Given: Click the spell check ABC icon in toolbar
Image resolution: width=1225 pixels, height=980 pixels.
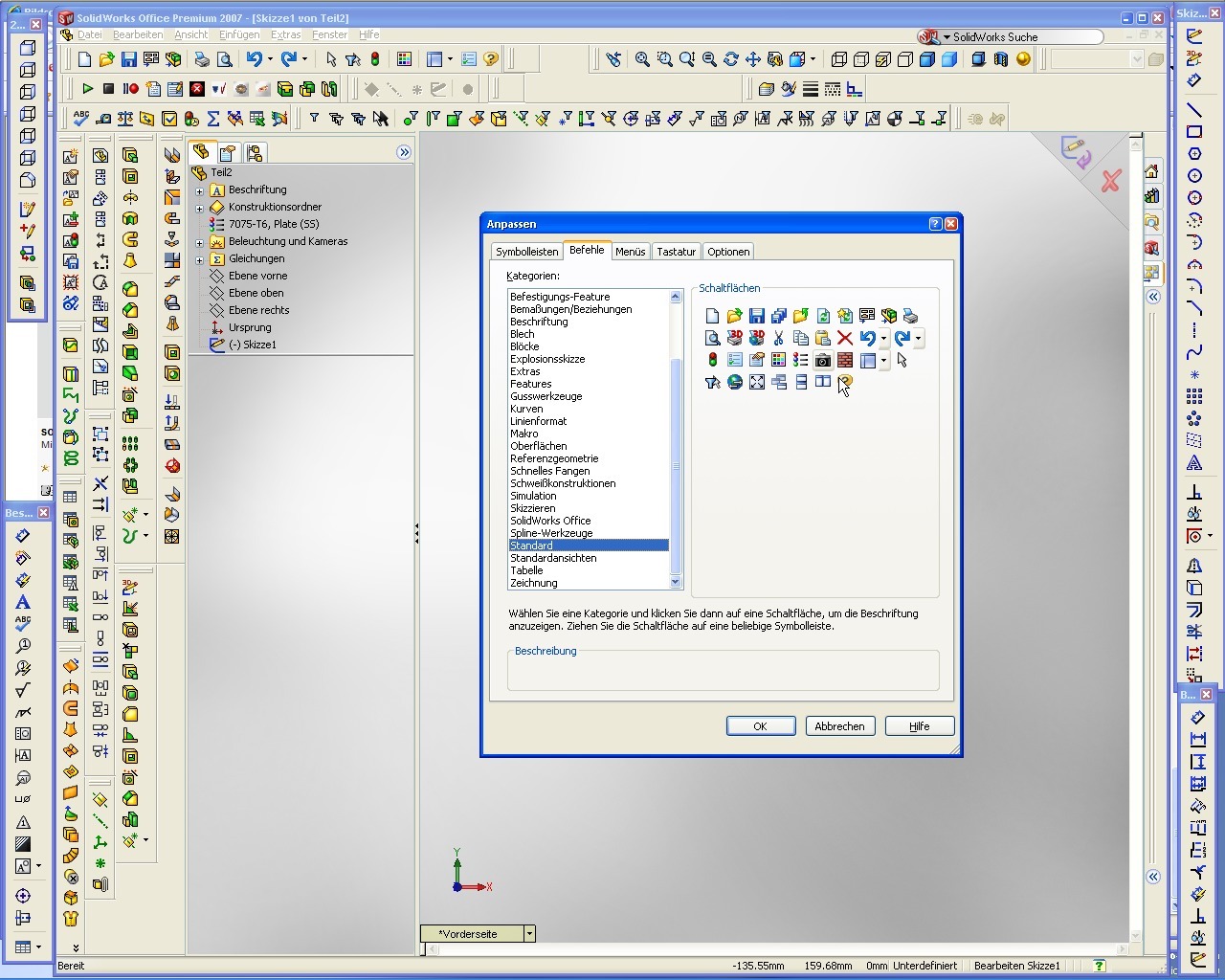Looking at the screenshot, I should tap(81, 119).
